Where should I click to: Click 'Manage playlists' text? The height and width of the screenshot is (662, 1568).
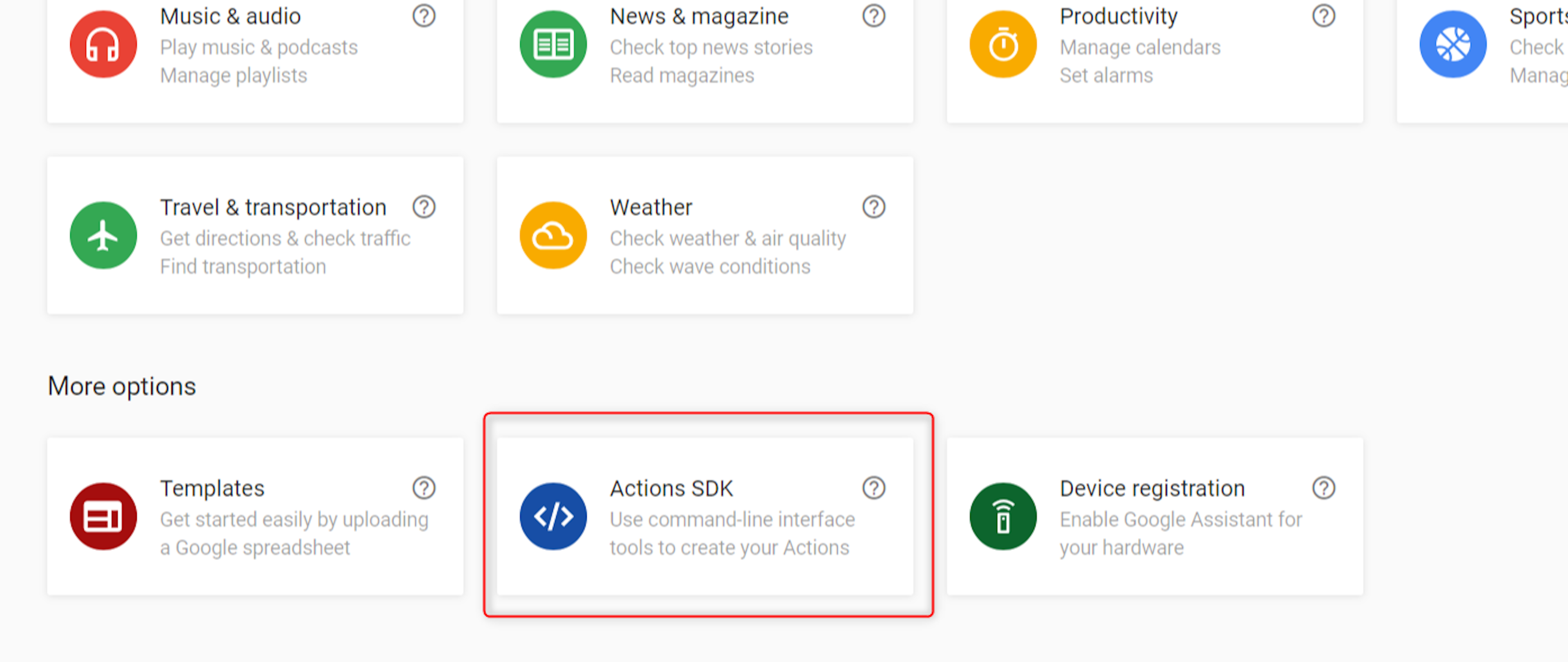click(233, 76)
